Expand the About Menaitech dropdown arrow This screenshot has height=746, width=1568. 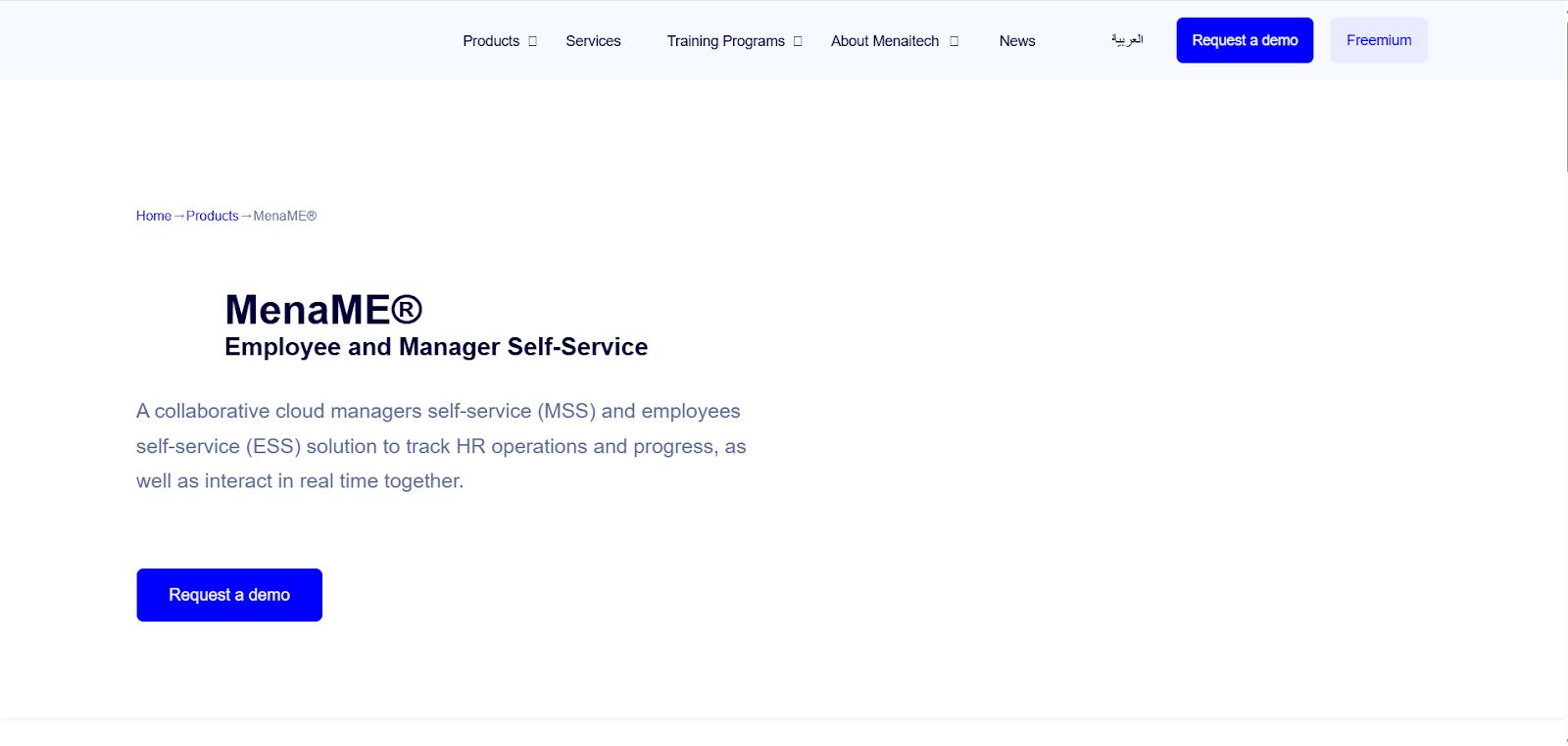pyautogui.click(x=954, y=41)
